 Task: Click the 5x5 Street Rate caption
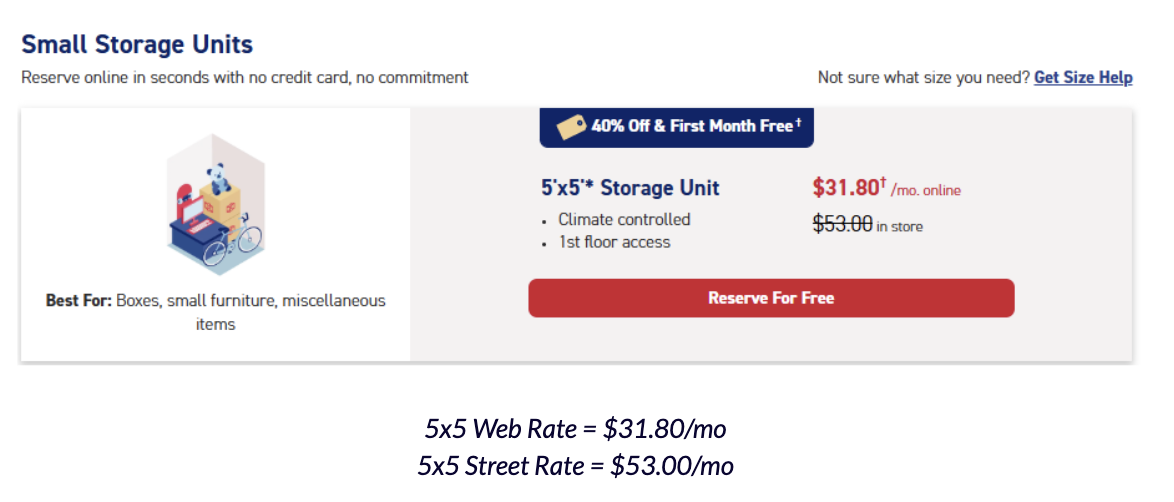coord(575,465)
